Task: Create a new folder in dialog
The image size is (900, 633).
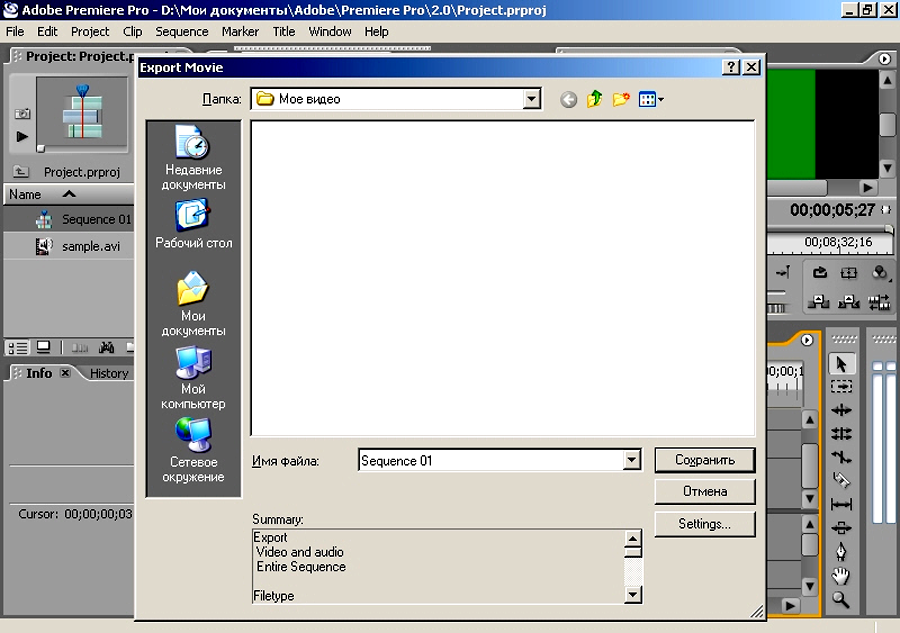Action: tap(621, 99)
